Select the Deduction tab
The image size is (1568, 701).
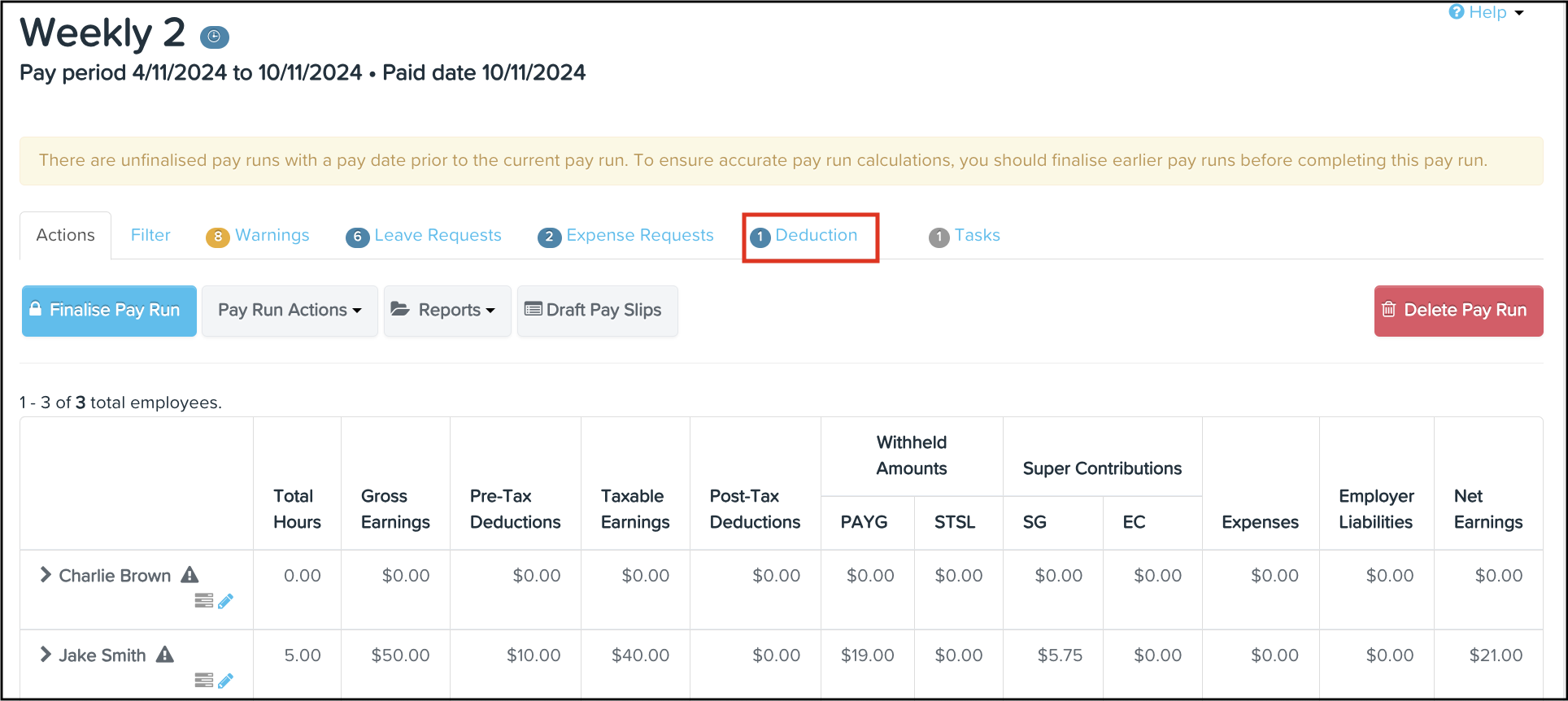[815, 236]
